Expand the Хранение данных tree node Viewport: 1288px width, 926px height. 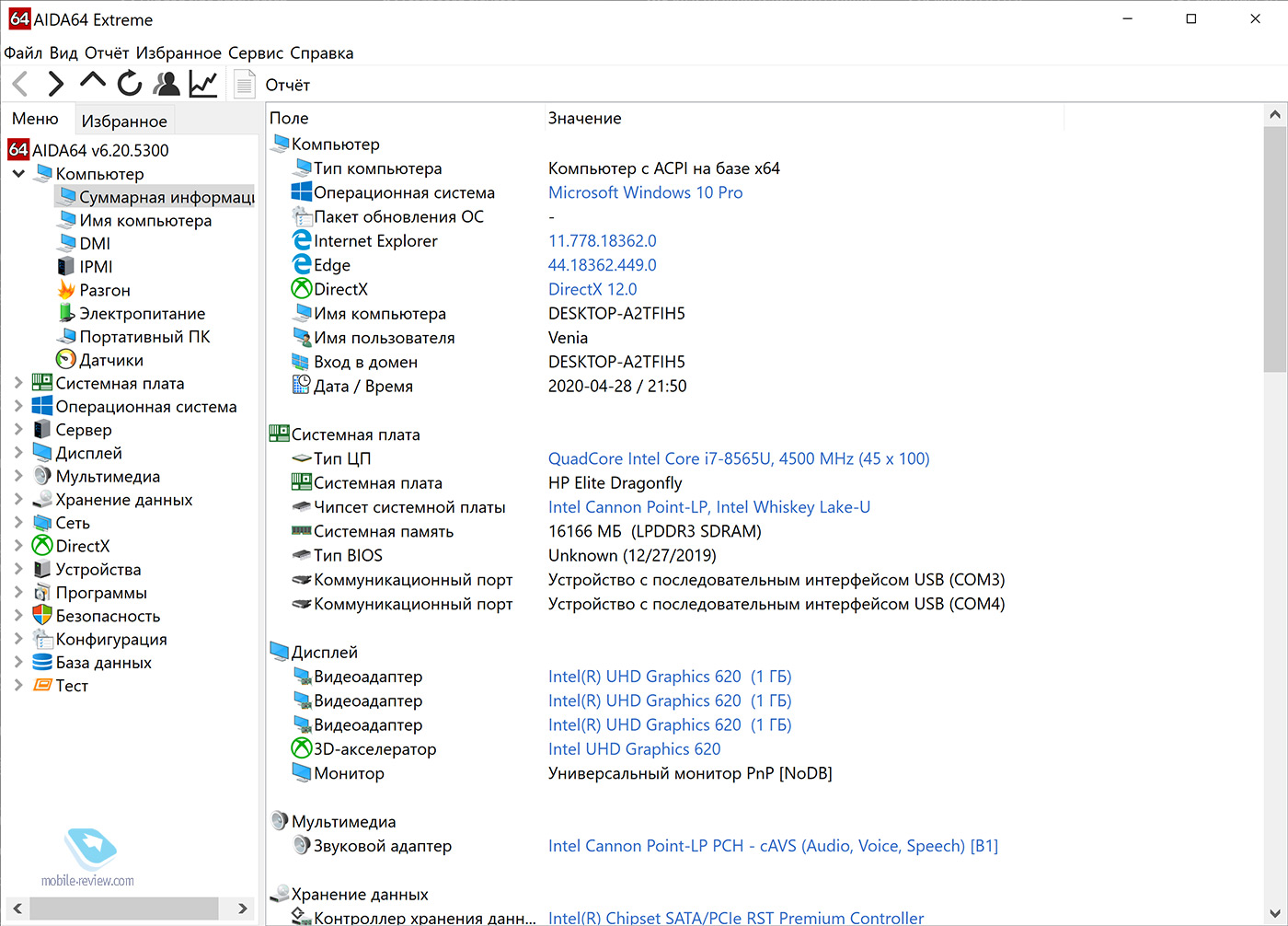tap(18, 499)
